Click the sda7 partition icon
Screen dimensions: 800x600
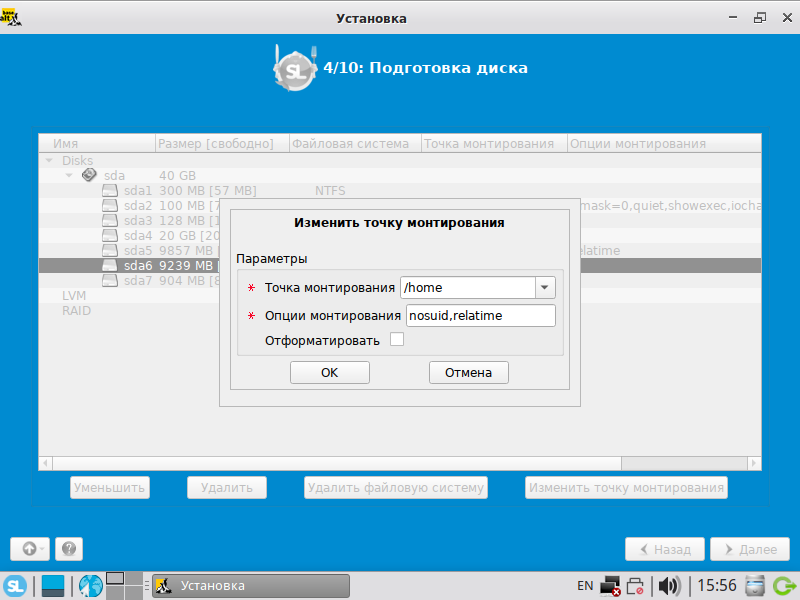[x=110, y=281]
